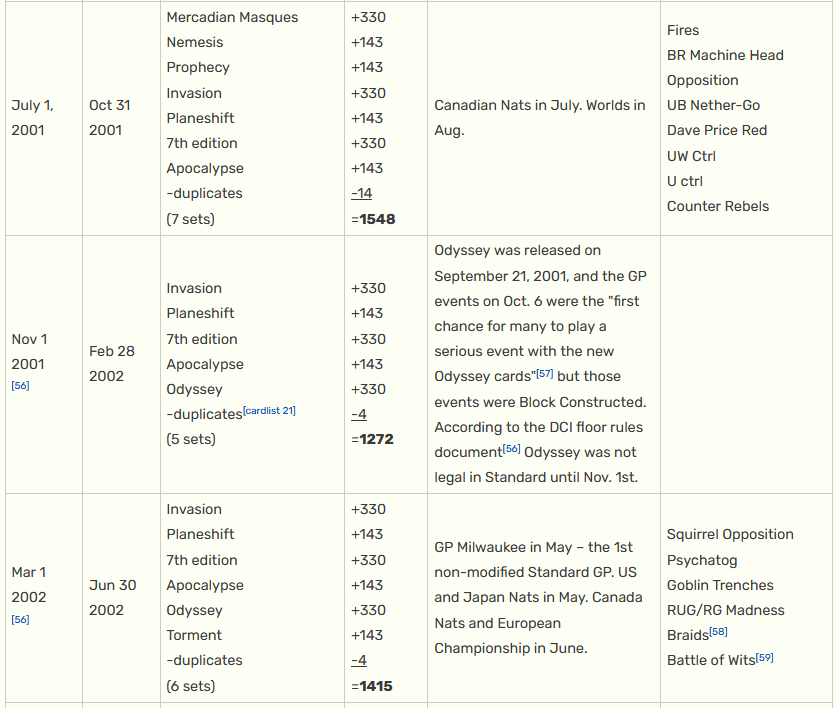This screenshot has width=837, height=708.
Task: Open footnote 59 next to Battle of Wits
Action: pos(764,657)
